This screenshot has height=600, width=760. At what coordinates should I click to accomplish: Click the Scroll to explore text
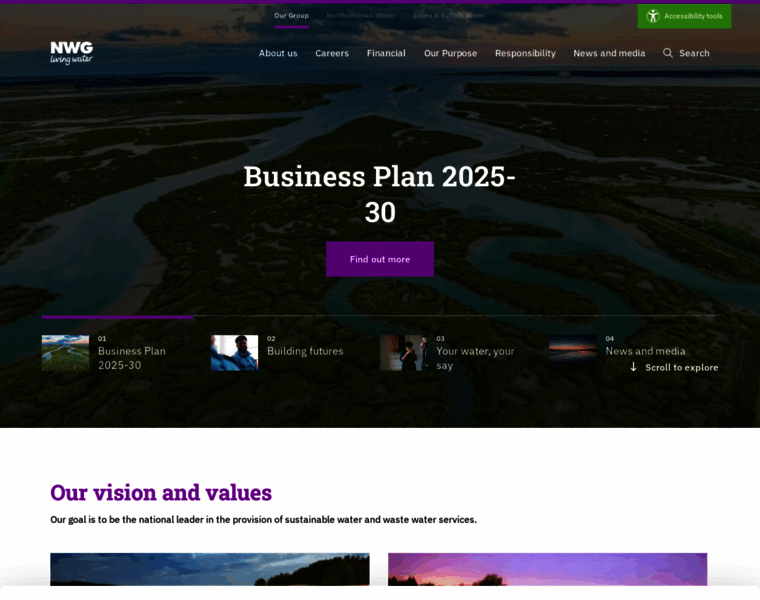tap(681, 367)
